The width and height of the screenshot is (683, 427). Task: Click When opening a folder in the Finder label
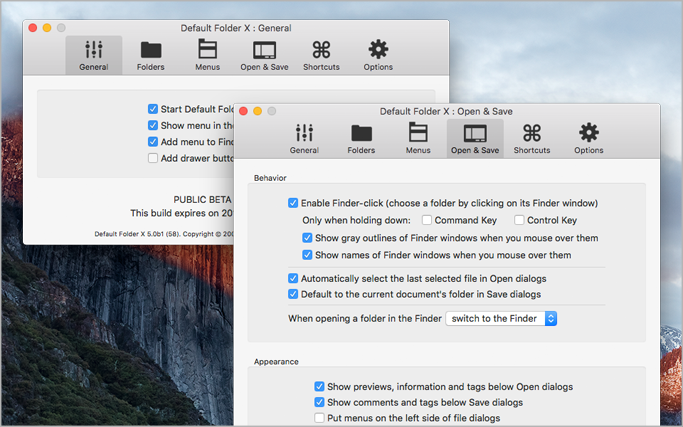click(365, 319)
